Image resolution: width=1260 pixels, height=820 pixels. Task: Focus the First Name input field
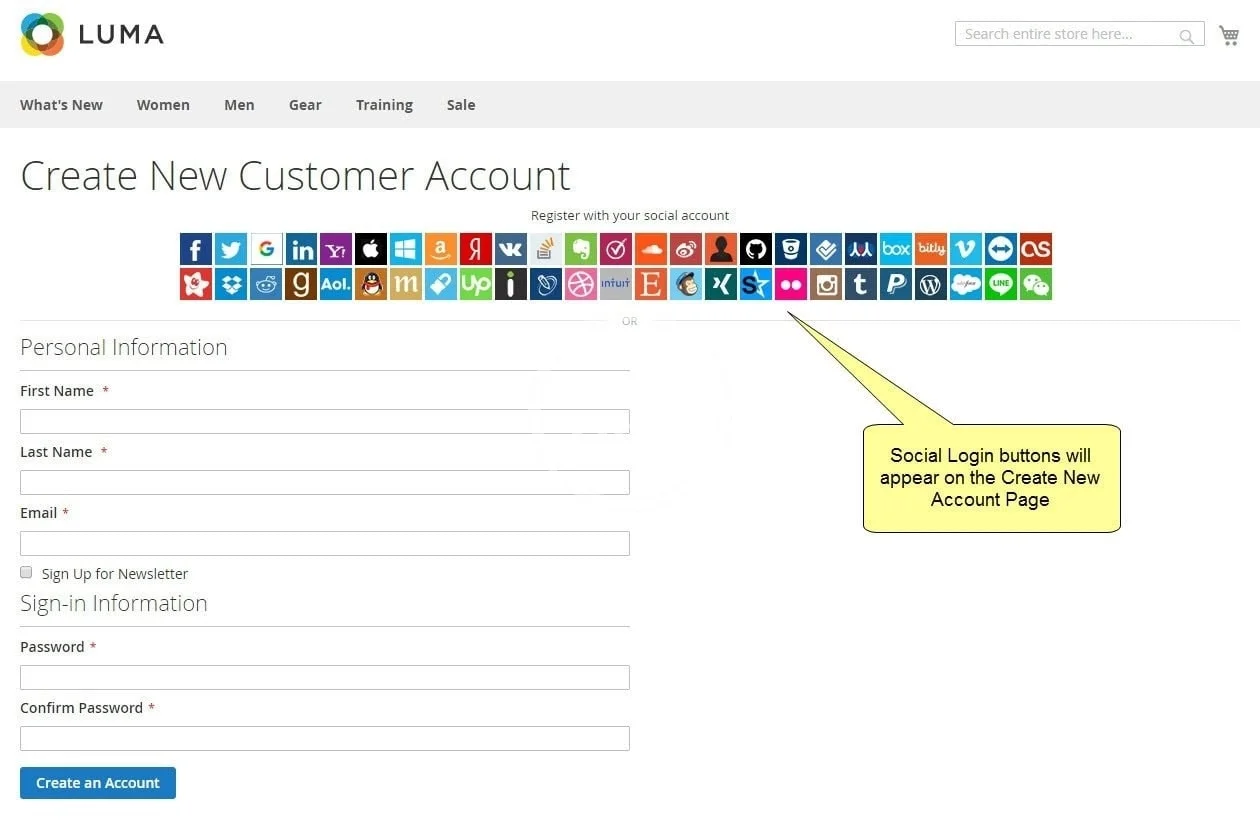[x=325, y=421]
